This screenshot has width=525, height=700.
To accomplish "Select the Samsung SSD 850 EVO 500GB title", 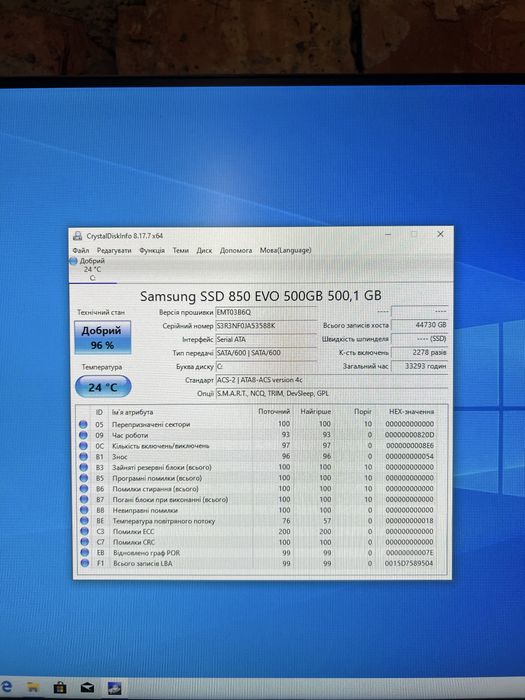I will pyautogui.click(x=261, y=296).
